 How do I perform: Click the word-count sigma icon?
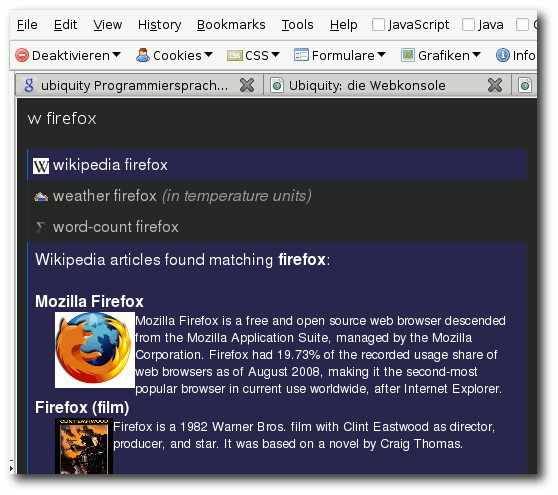click(x=41, y=227)
